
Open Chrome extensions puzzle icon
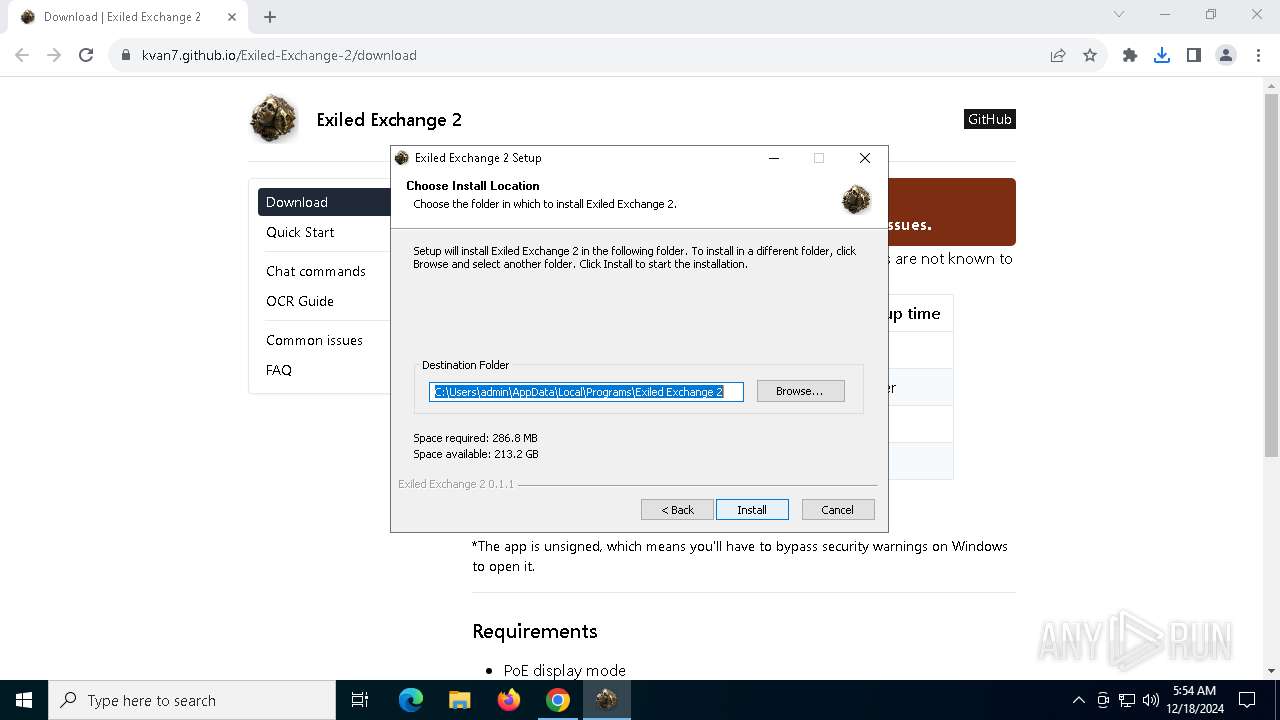[x=1130, y=55]
